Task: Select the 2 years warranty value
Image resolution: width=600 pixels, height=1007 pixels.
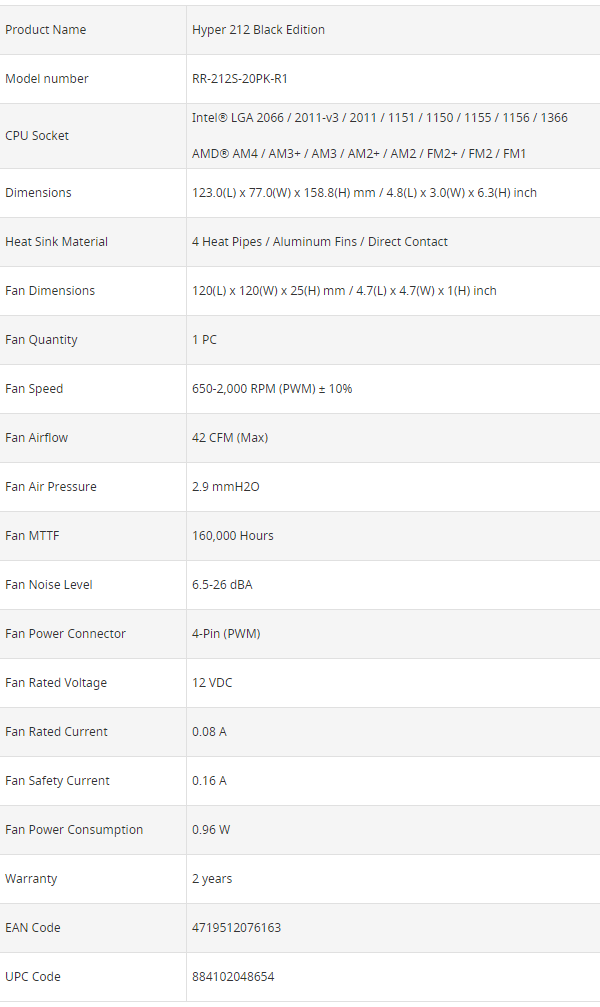Action: [x=212, y=879]
